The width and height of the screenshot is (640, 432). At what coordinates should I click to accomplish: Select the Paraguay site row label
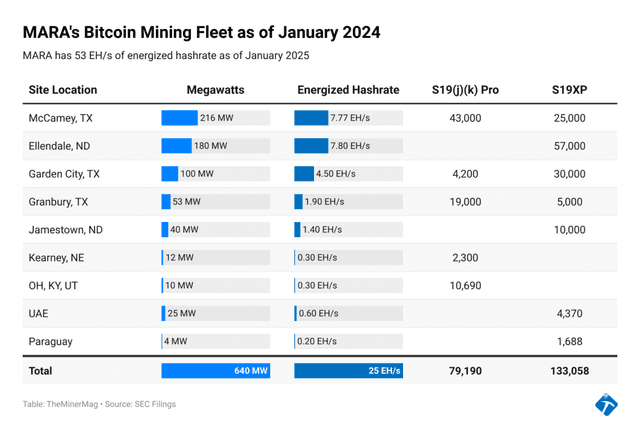[51, 341]
